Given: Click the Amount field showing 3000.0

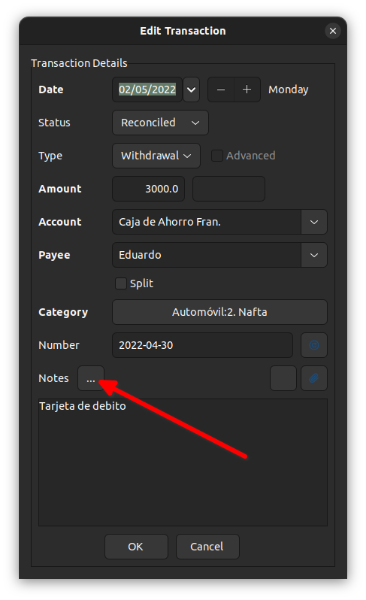Looking at the screenshot, I should [149, 189].
